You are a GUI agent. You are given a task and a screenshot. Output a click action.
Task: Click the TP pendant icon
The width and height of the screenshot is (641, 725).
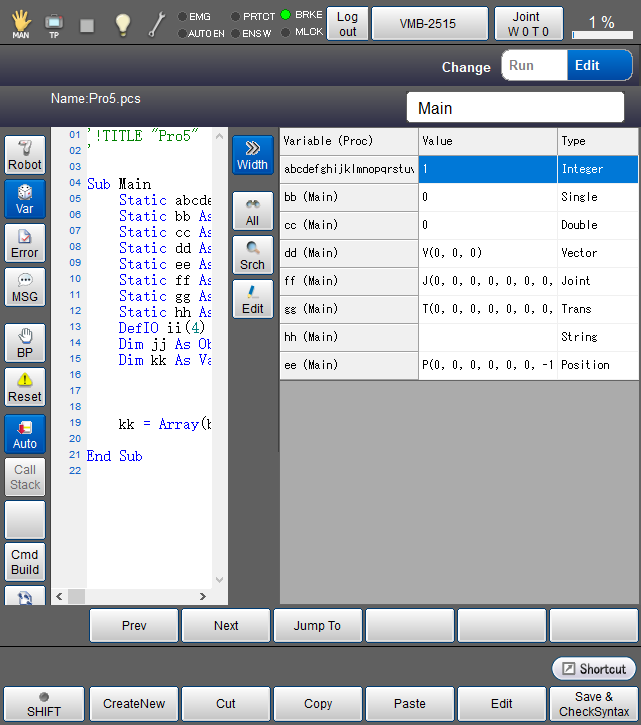(x=54, y=24)
